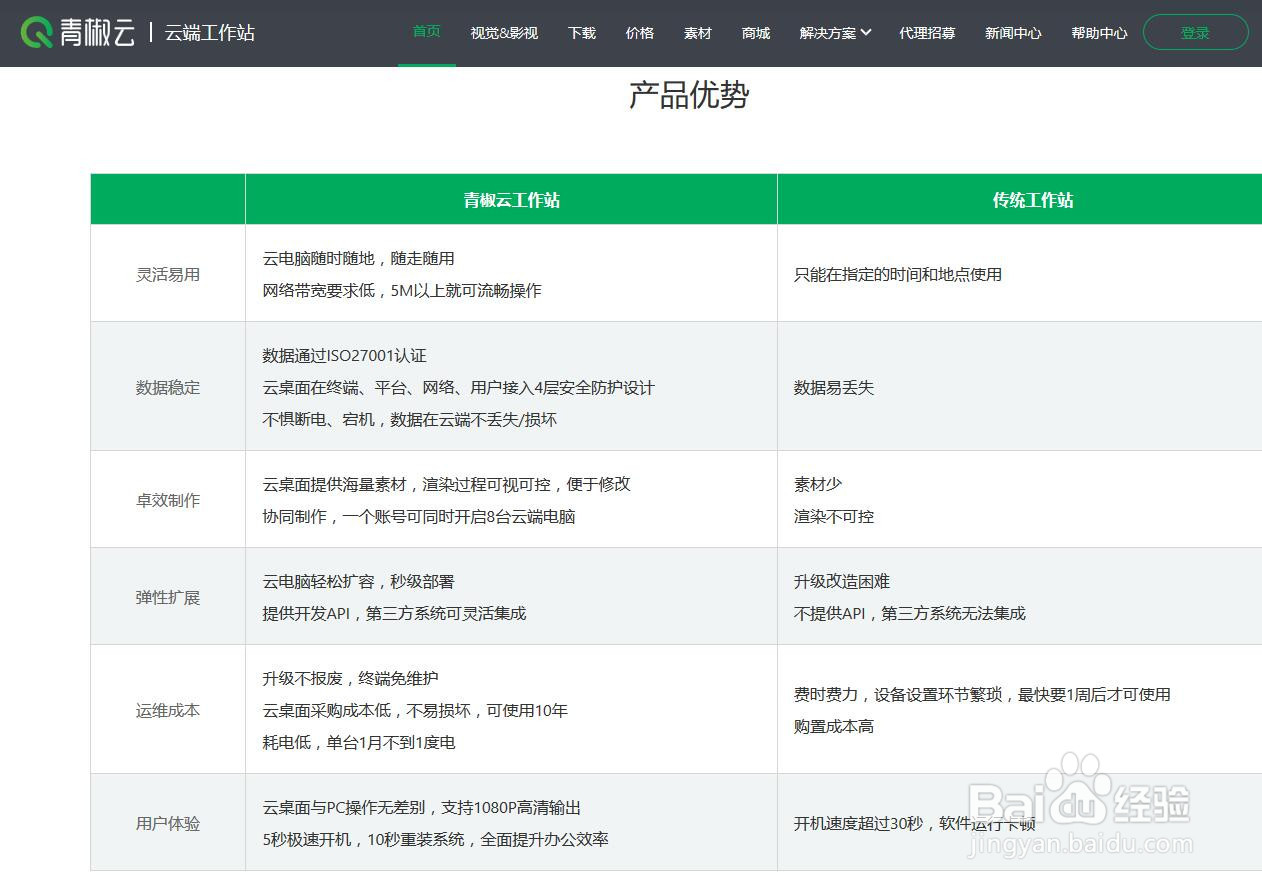
Task: Go to the 新闻中心 page
Action: [x=1013, y=32]
